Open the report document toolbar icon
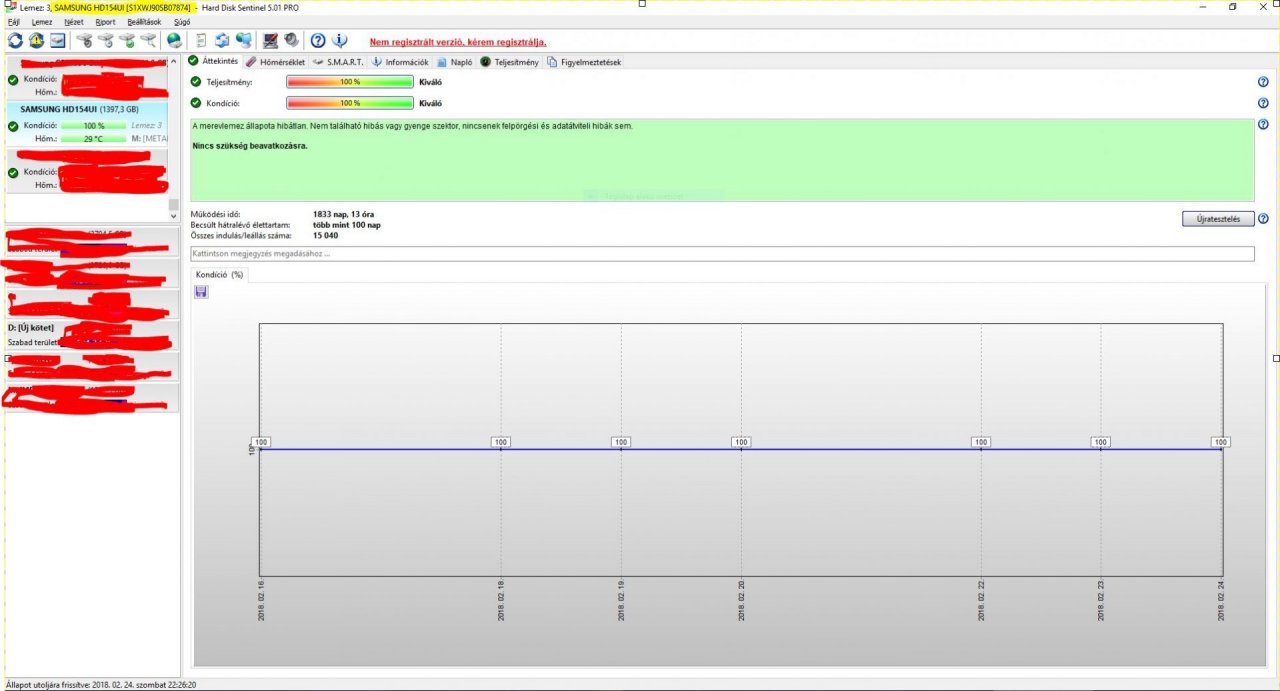The image size is (1280, 691). (x=201, y=41)
